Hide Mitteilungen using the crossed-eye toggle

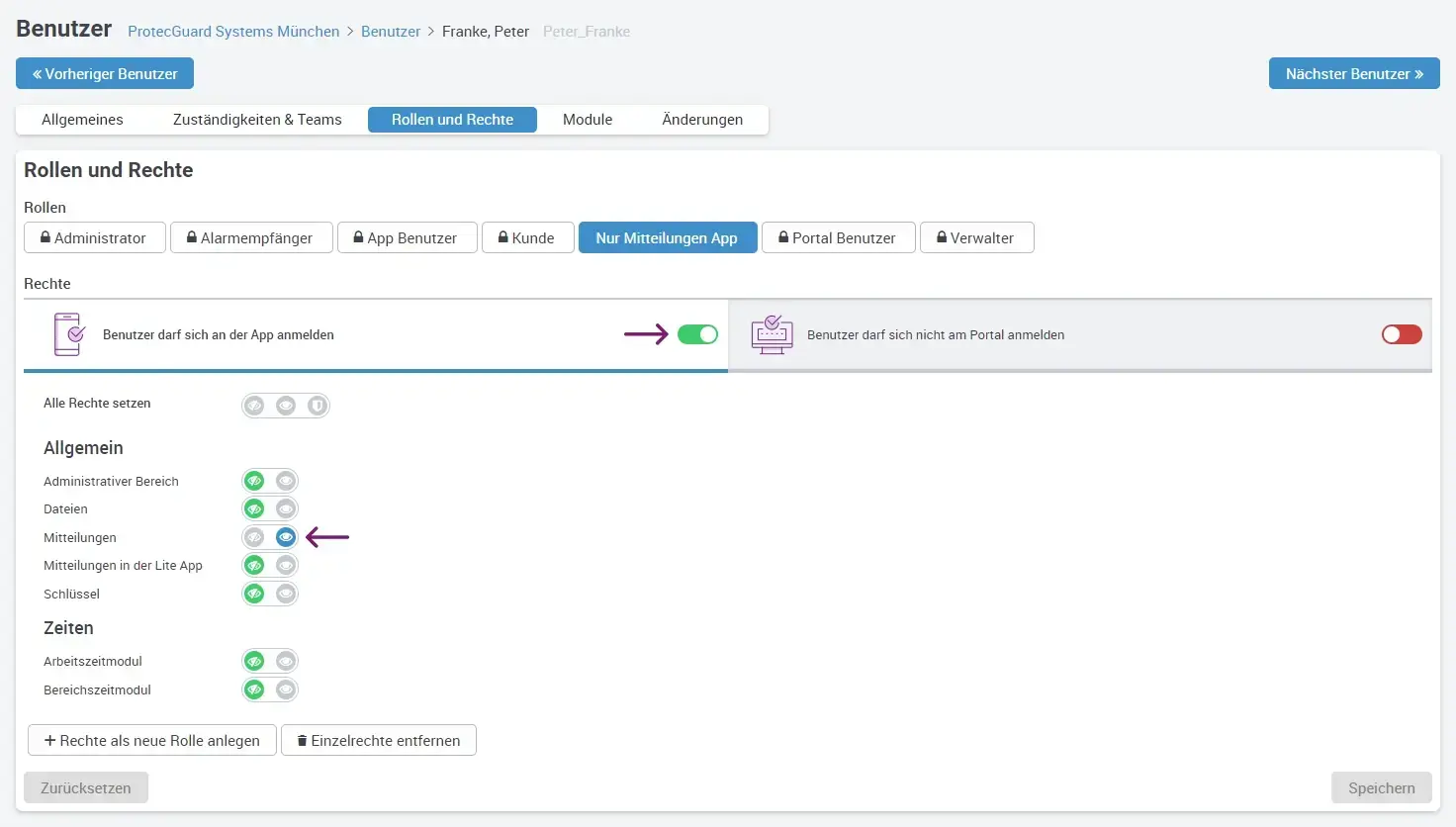click(x=255, y=537)
